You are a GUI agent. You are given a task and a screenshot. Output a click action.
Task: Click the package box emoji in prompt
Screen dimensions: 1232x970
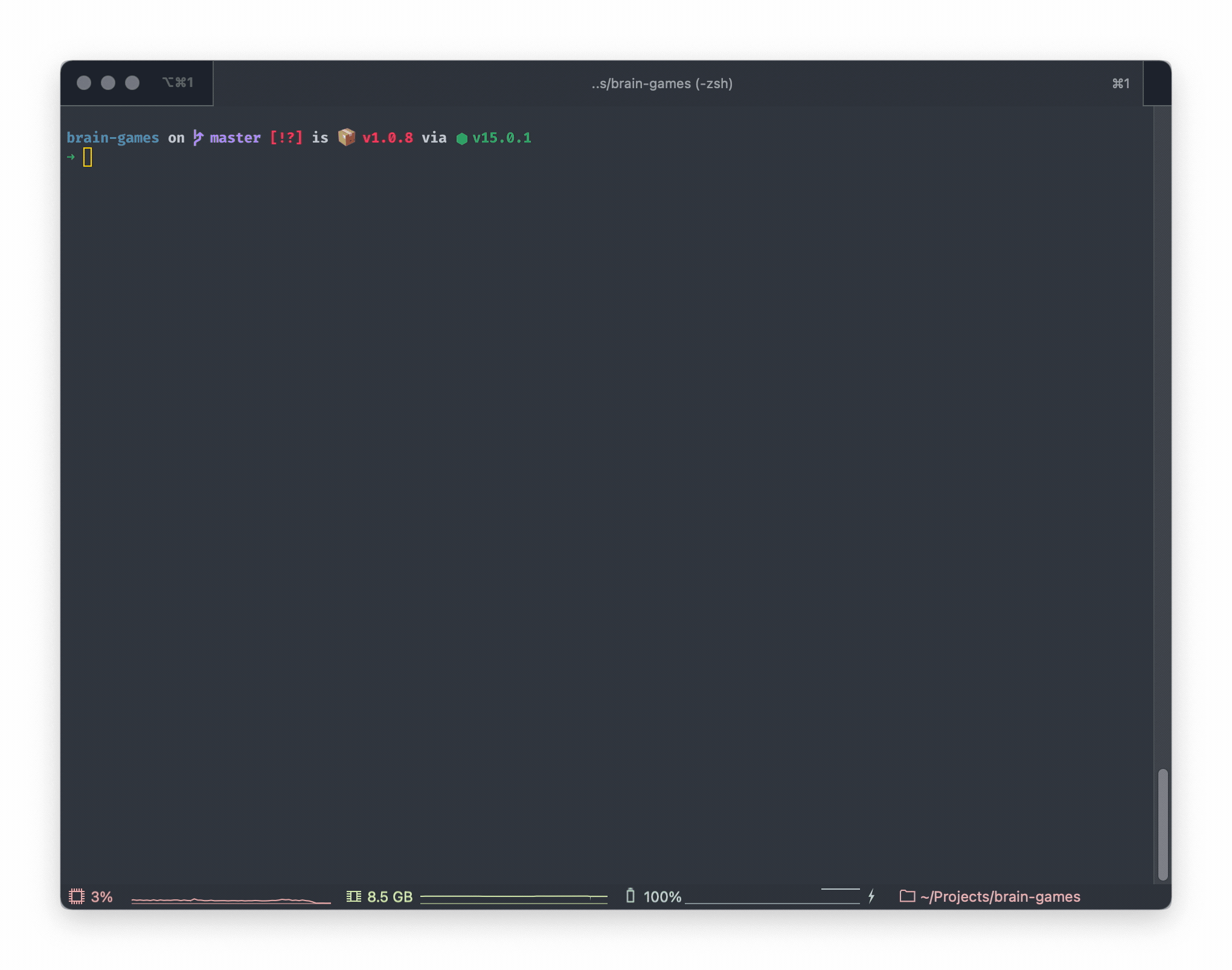pyautogui.click(x=347, y=138)
